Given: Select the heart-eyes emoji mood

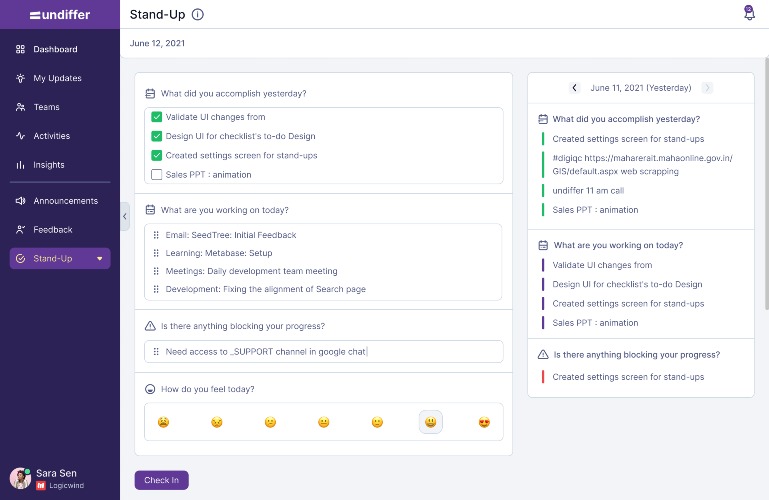Looking at the screenshot, I should coord(484,422).
